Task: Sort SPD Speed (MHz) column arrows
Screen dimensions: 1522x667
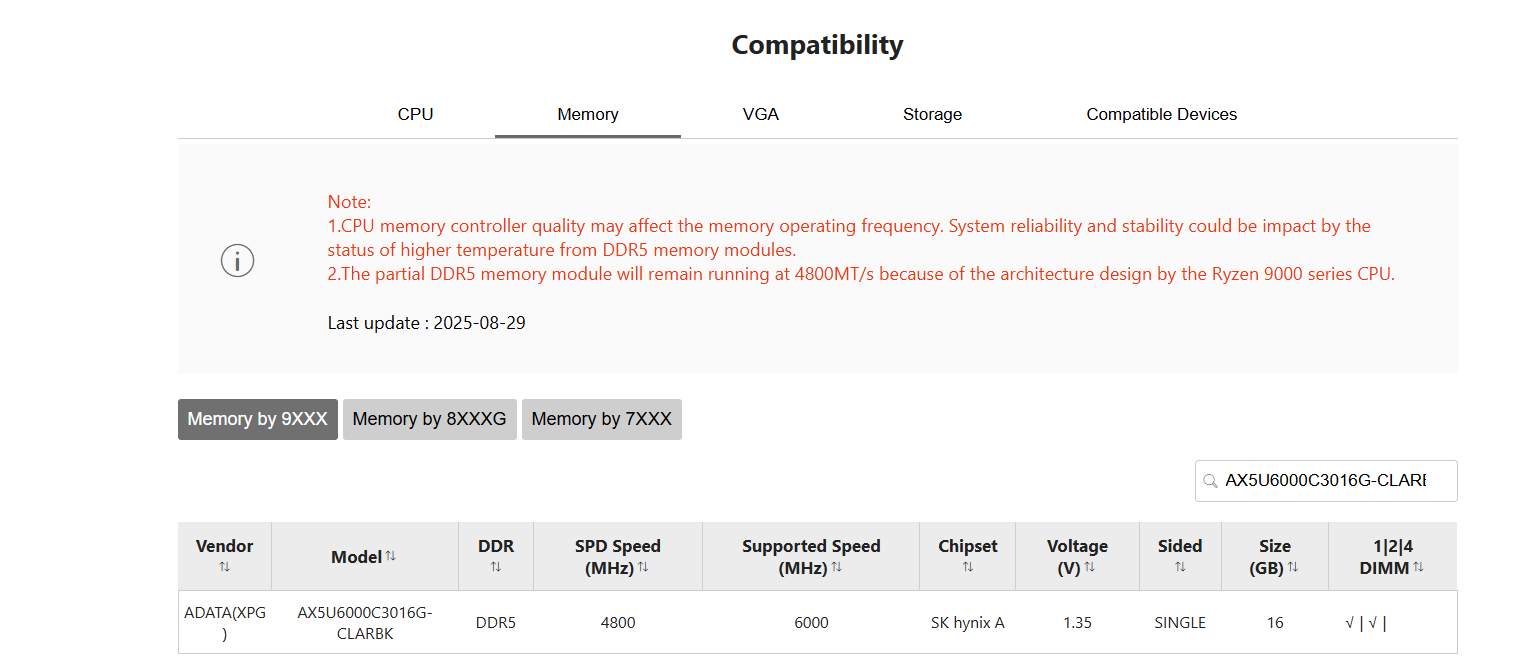Action: (643, 567)
